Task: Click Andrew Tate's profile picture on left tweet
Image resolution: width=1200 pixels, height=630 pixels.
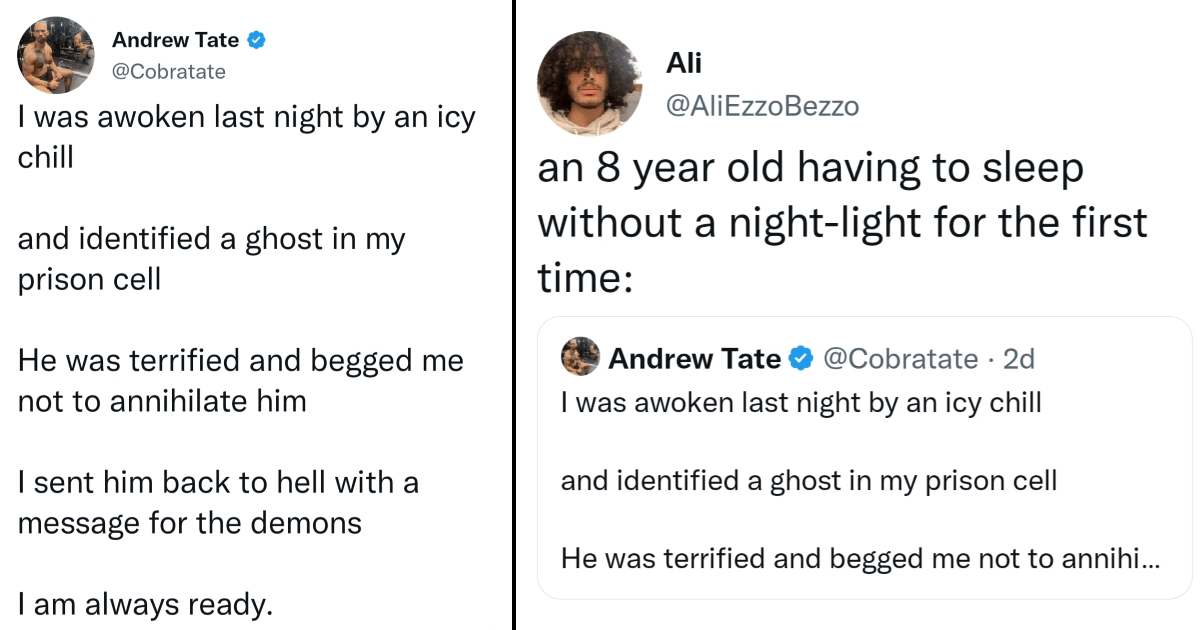Action: 56,56
